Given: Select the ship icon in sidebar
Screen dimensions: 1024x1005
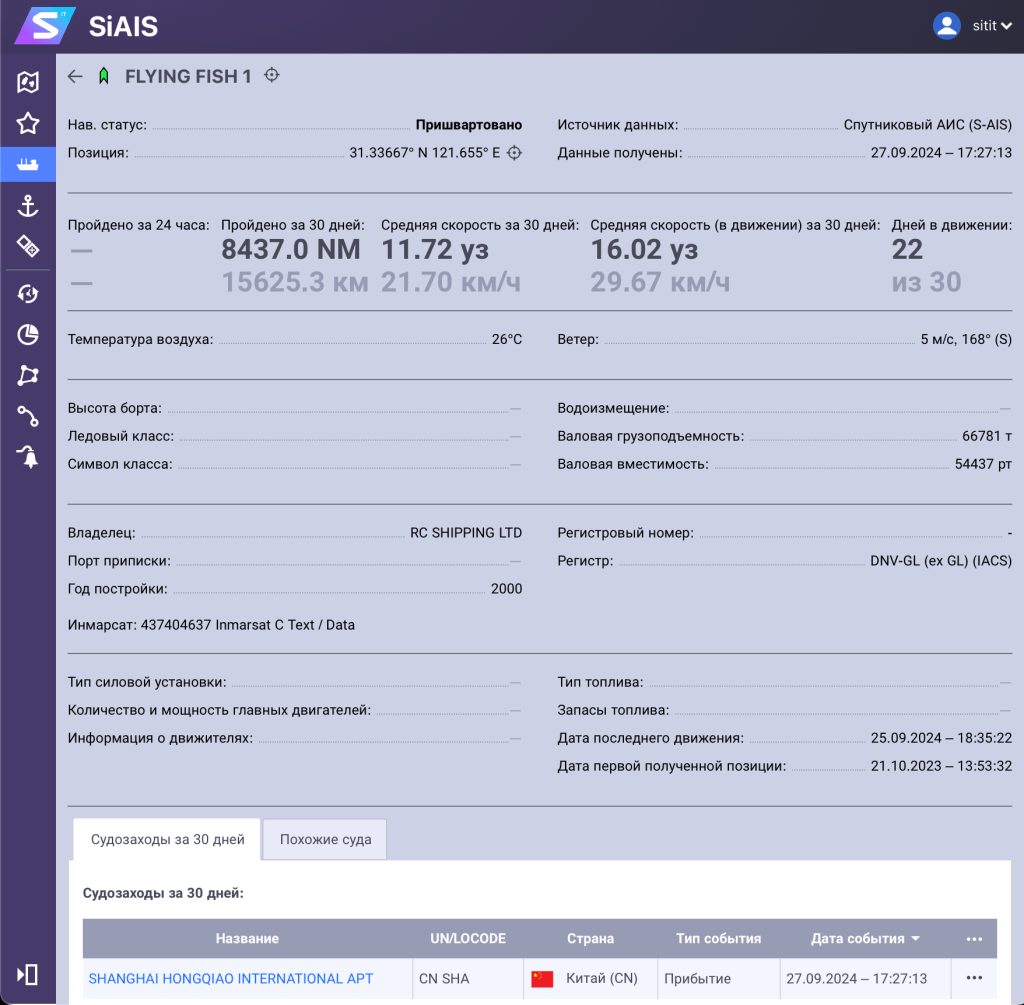Looking at the screenshot, I should [x=28, y=165].
